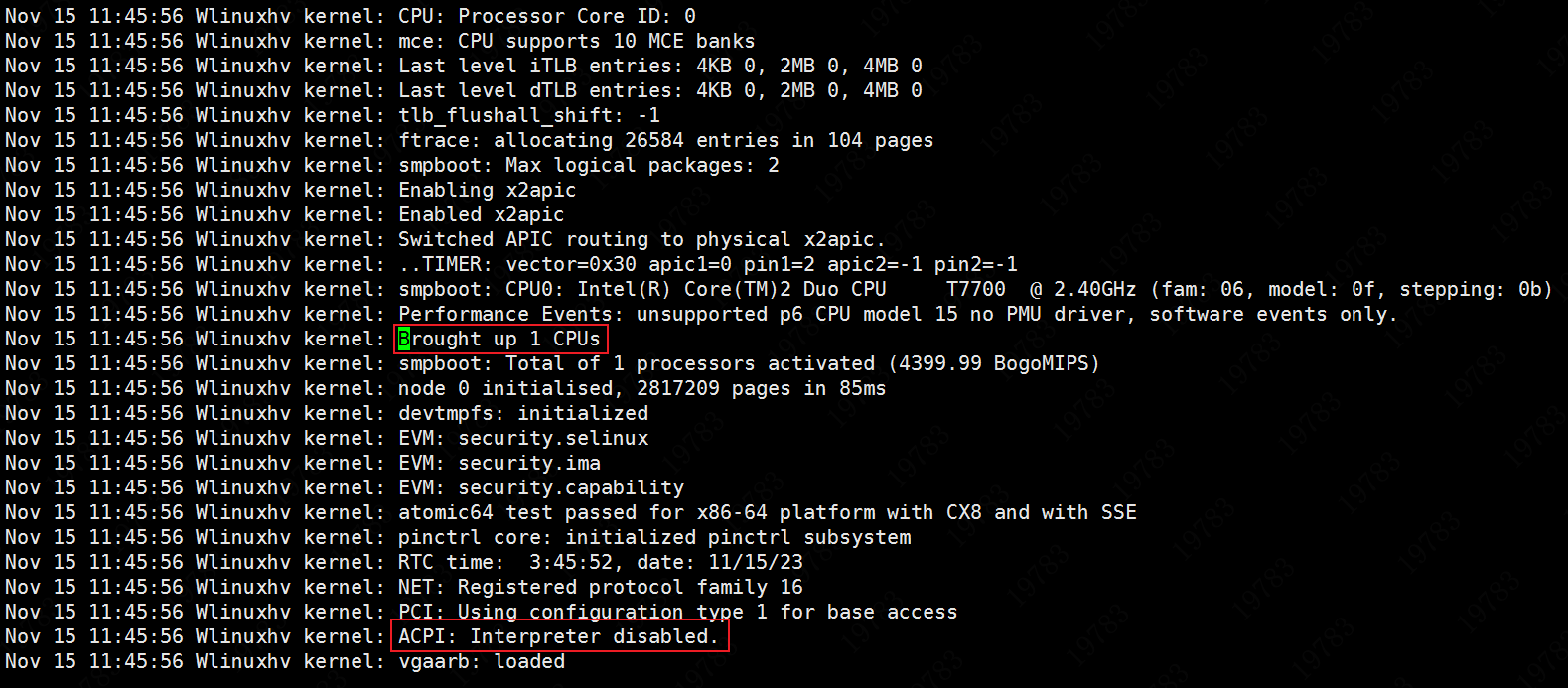This screenshot has width=1568, height=688.
Task: Click the "ftrace: allocating 26584 entries" line
Action: click(x=666, y=140)
